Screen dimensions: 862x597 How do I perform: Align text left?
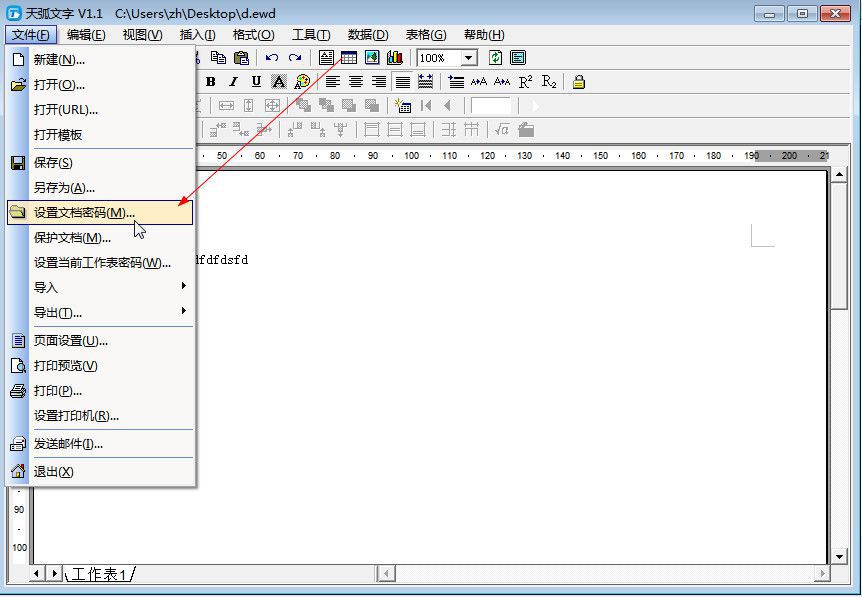(x=333, y=82)
